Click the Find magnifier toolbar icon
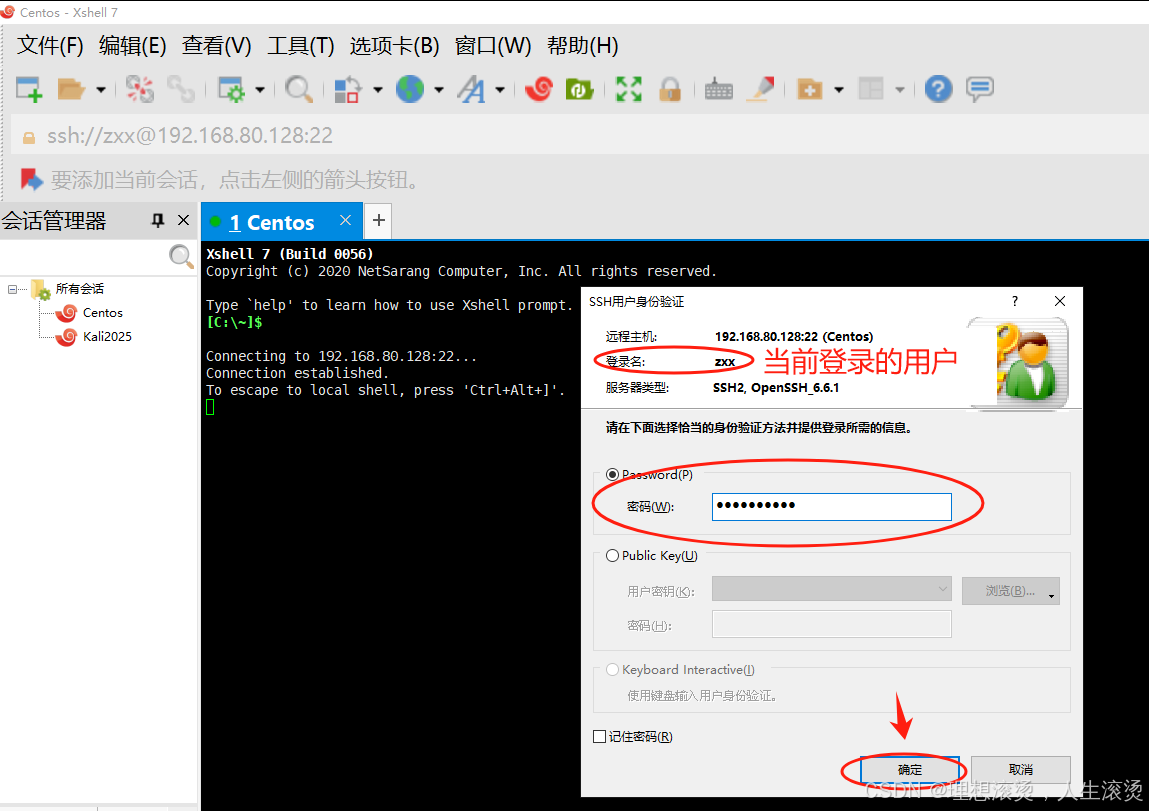Image resolution: width=1149 pixels, height=811 pixels. [298, 89]
